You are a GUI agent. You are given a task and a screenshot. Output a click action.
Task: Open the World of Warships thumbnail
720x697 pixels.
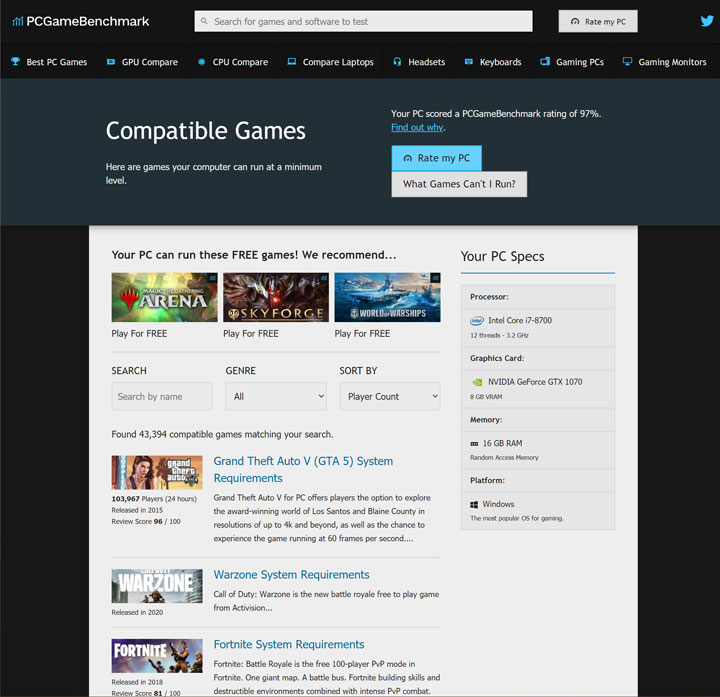click(x=388, y=298)
